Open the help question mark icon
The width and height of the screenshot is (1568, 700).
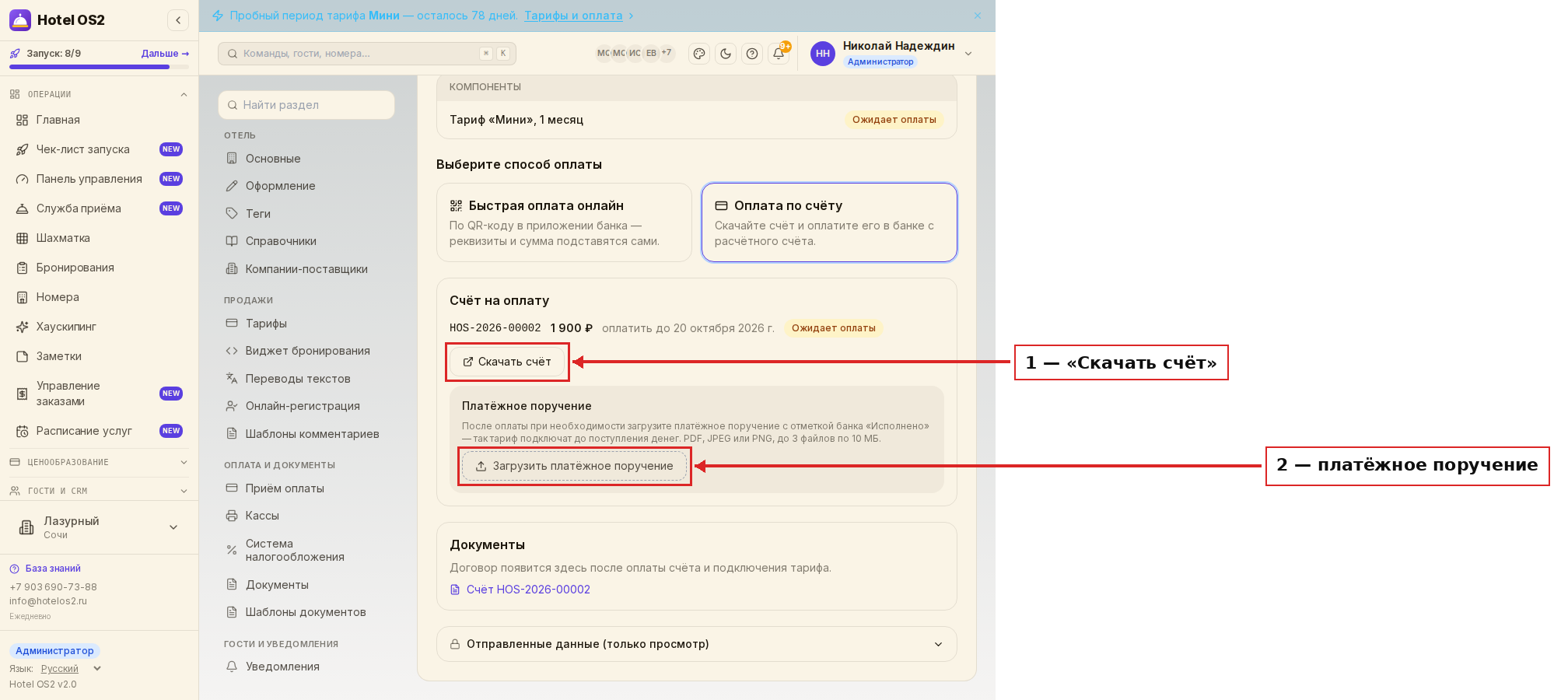(x=752, y=54)
